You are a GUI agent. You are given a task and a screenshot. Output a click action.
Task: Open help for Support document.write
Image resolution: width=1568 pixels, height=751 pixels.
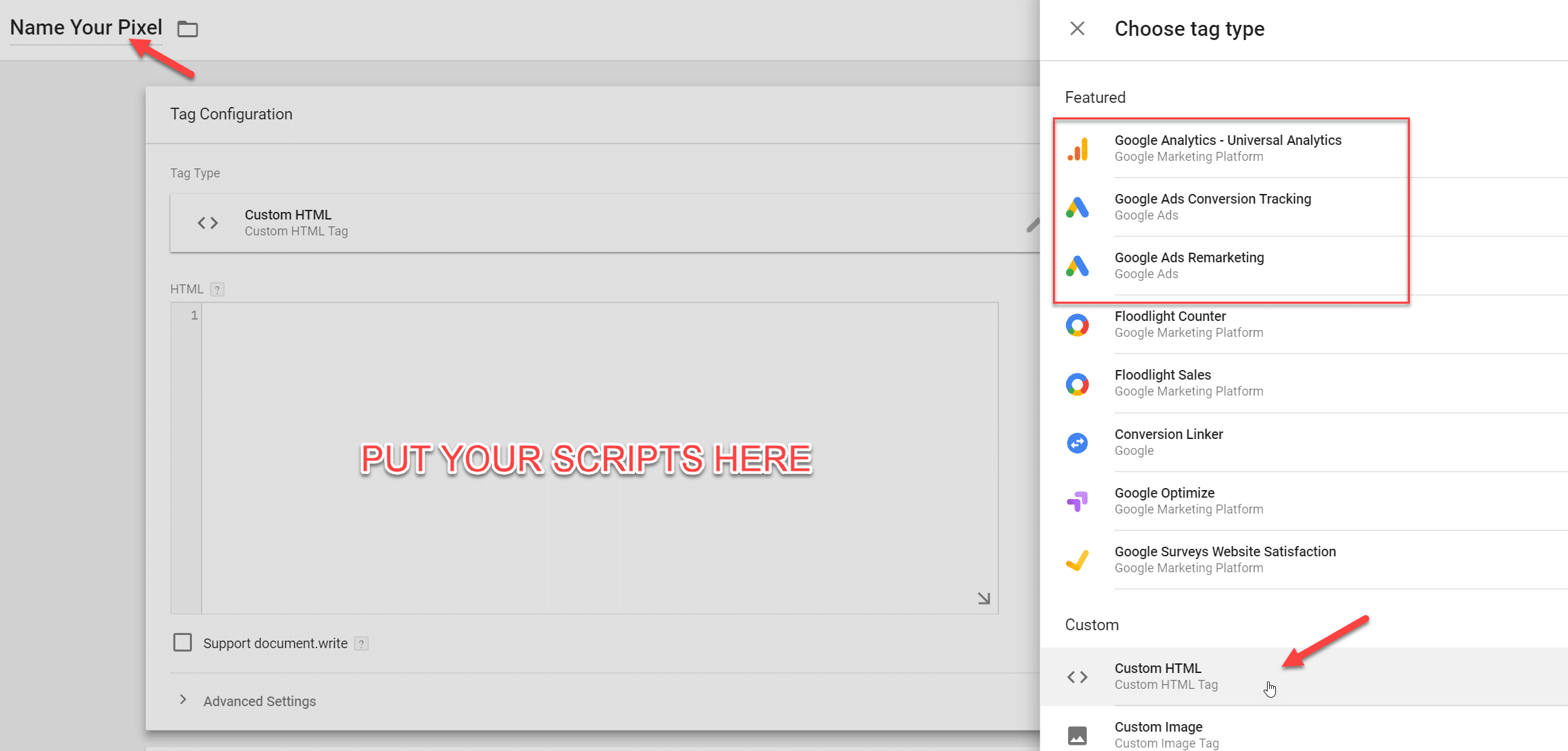pyautogui.click(x=361, y=644)
